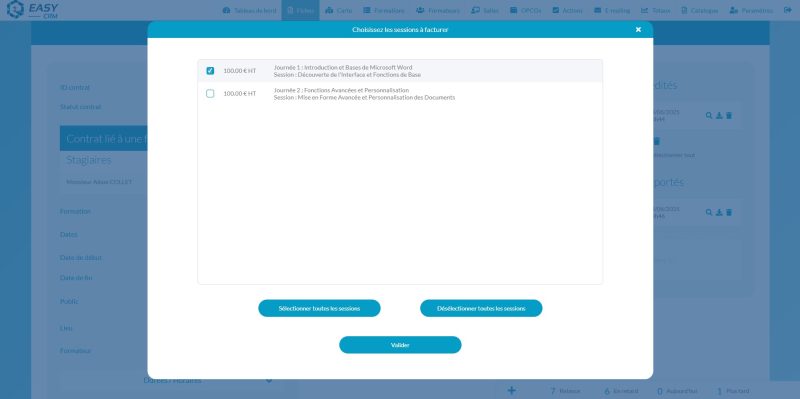Screen dimensions: 800x399
Task: Open OPCOs in the navigation bar
Action: coord(526,10)
